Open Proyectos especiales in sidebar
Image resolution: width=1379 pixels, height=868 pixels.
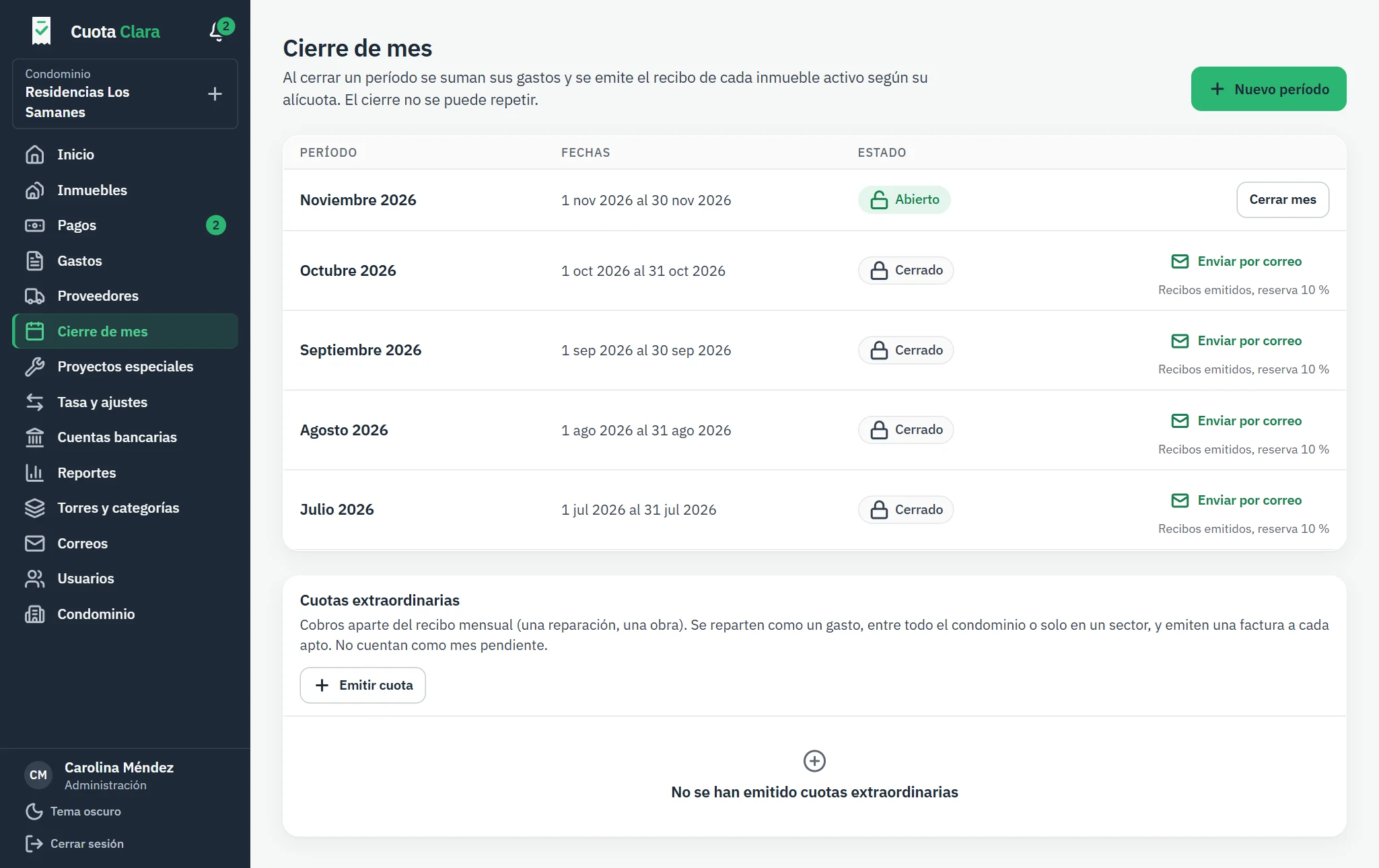[x=125, y=367]
